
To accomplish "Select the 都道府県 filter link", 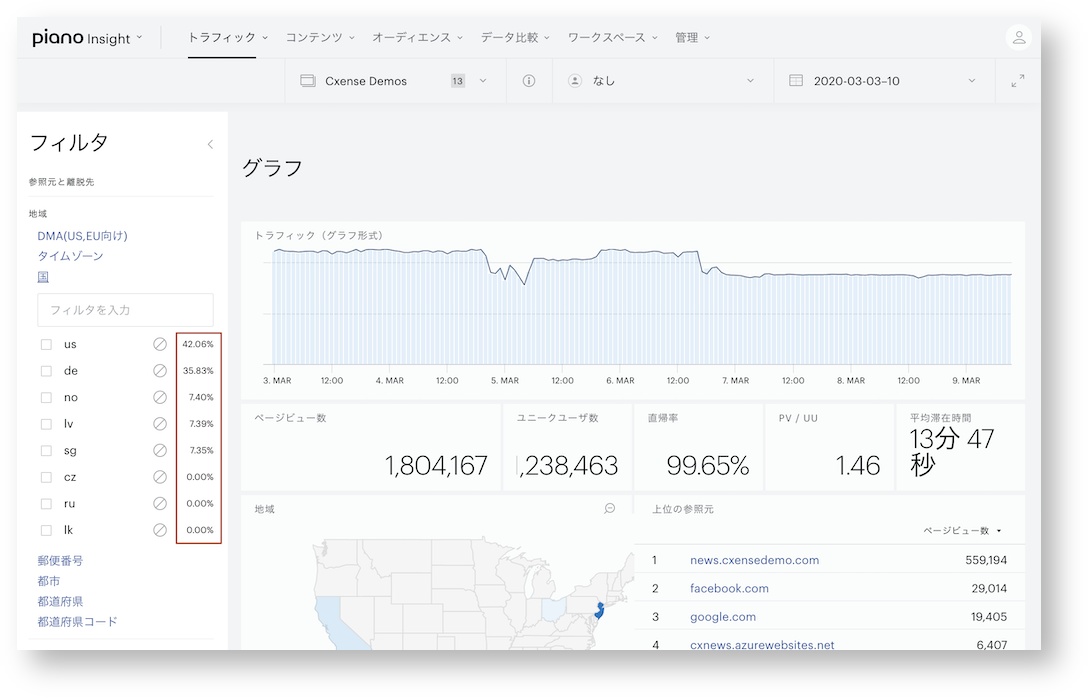I will (60, 601).
